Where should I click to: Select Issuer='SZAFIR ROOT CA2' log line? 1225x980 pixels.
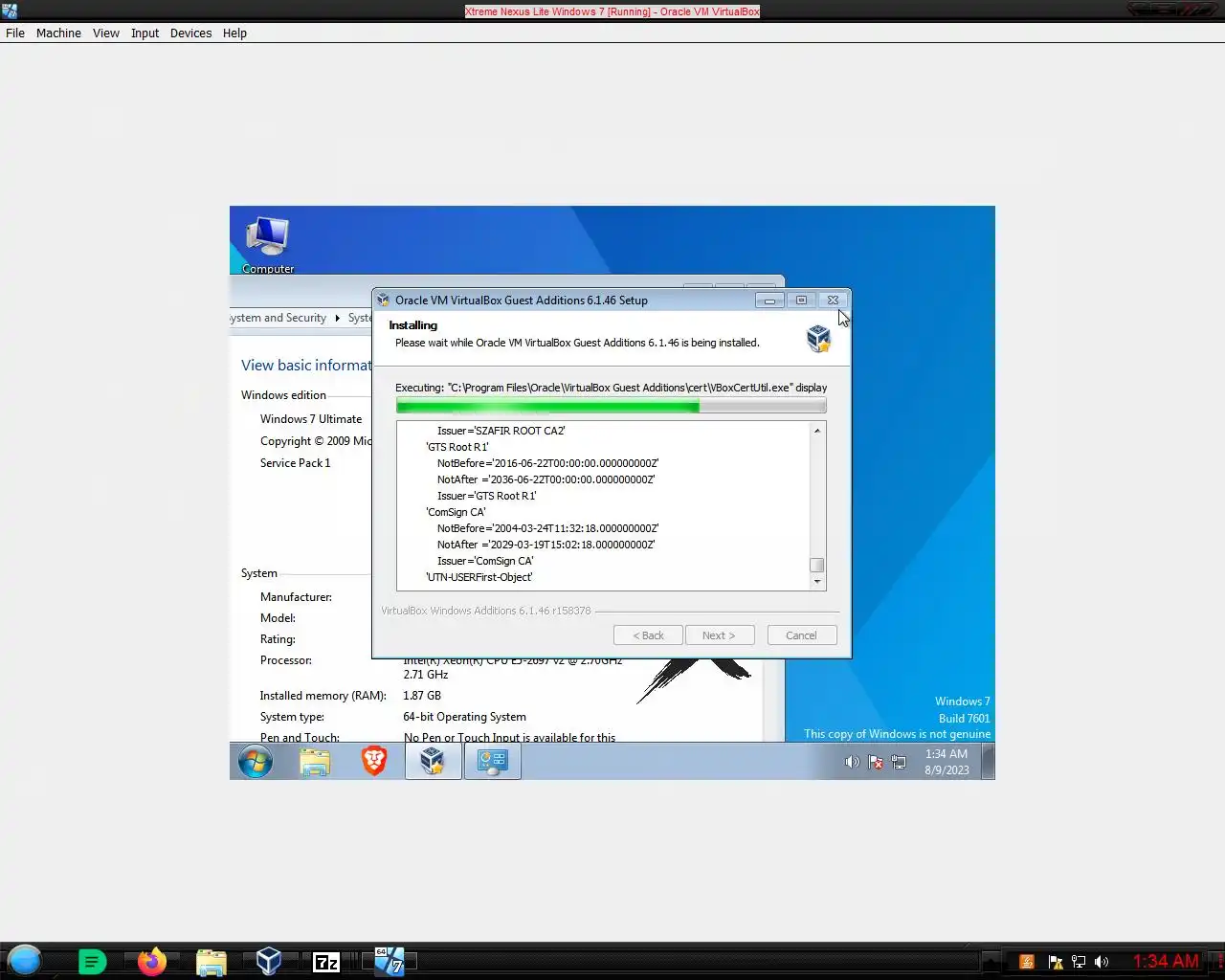click(501, 431)
